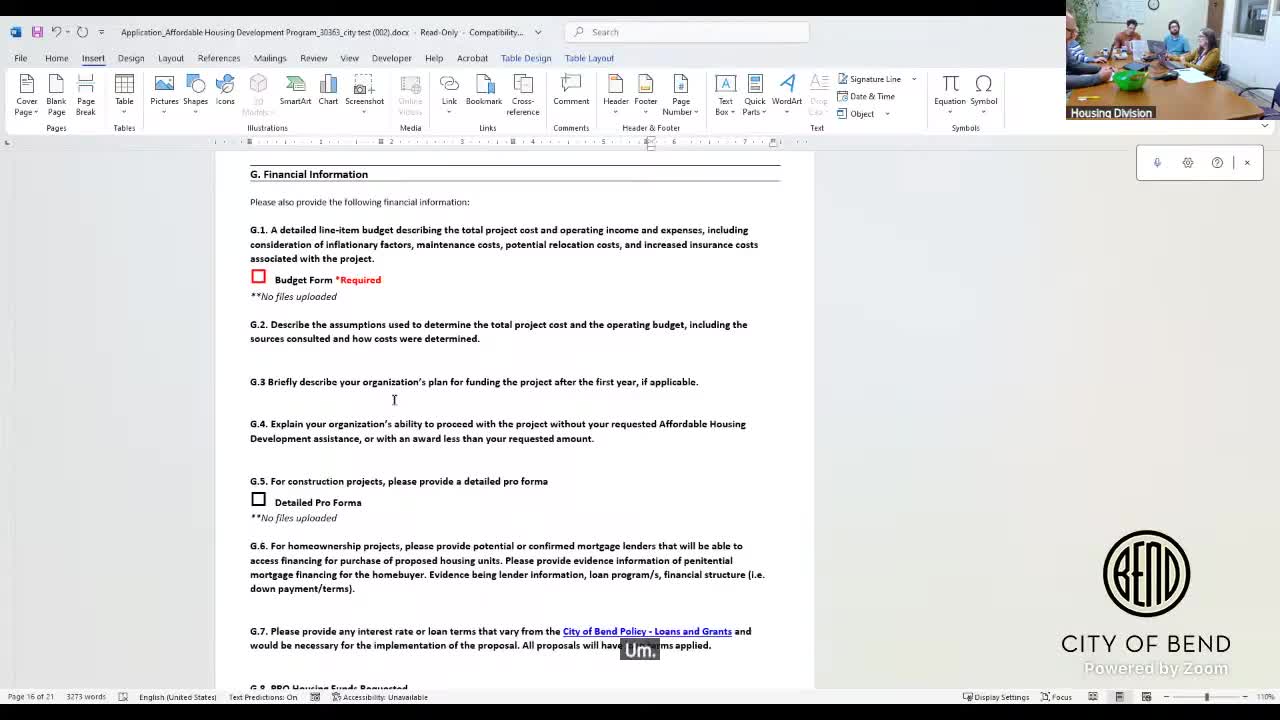Screen dimensions: 1280x720
Task: Click the Page Number icon
Action: [681, 83]
